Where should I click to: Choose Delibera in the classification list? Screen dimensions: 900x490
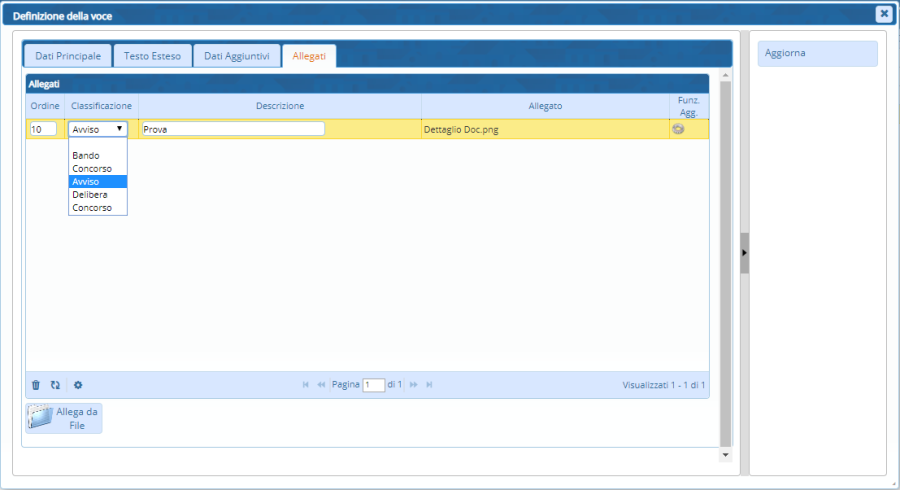[x=90, y=195]
